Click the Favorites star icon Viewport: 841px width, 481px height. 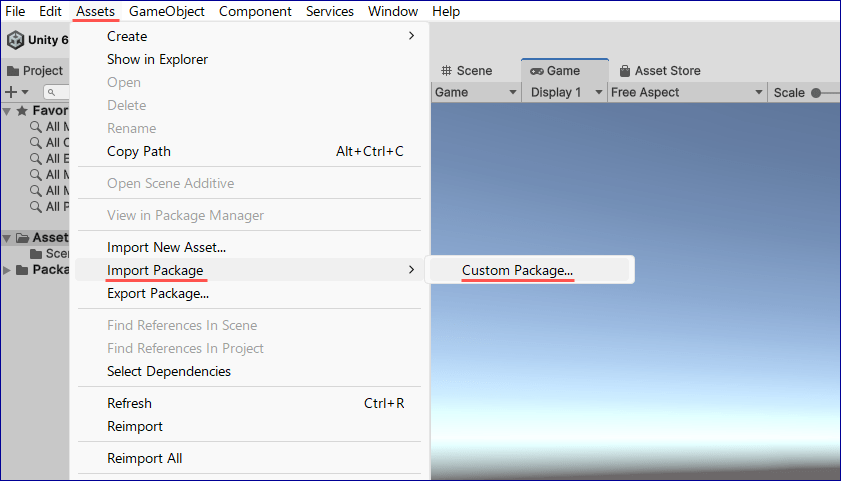(x=22, y=111)
